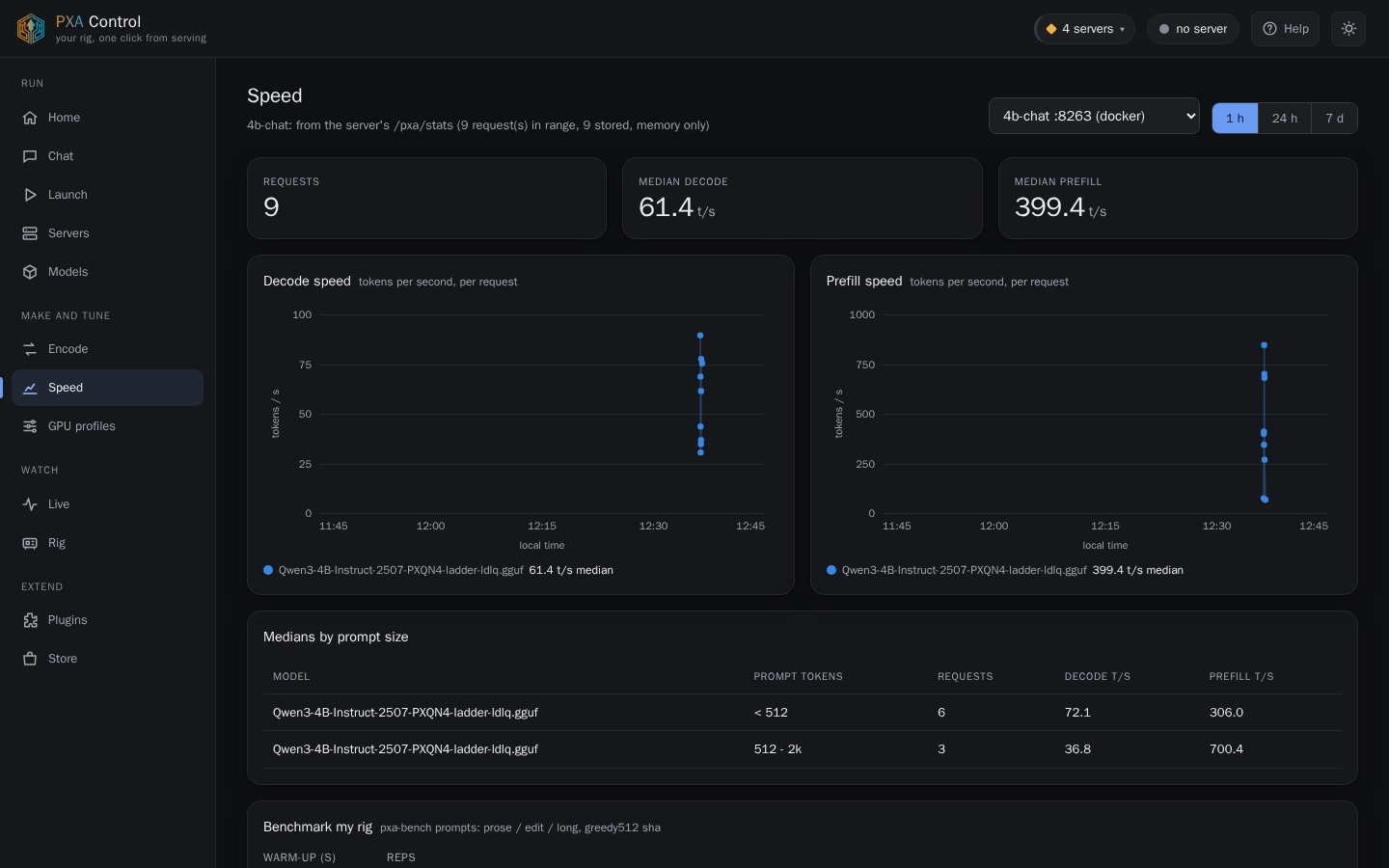Go to the Encode page
The height and width of the screenshot is (868, 1389).
(107, 349)
